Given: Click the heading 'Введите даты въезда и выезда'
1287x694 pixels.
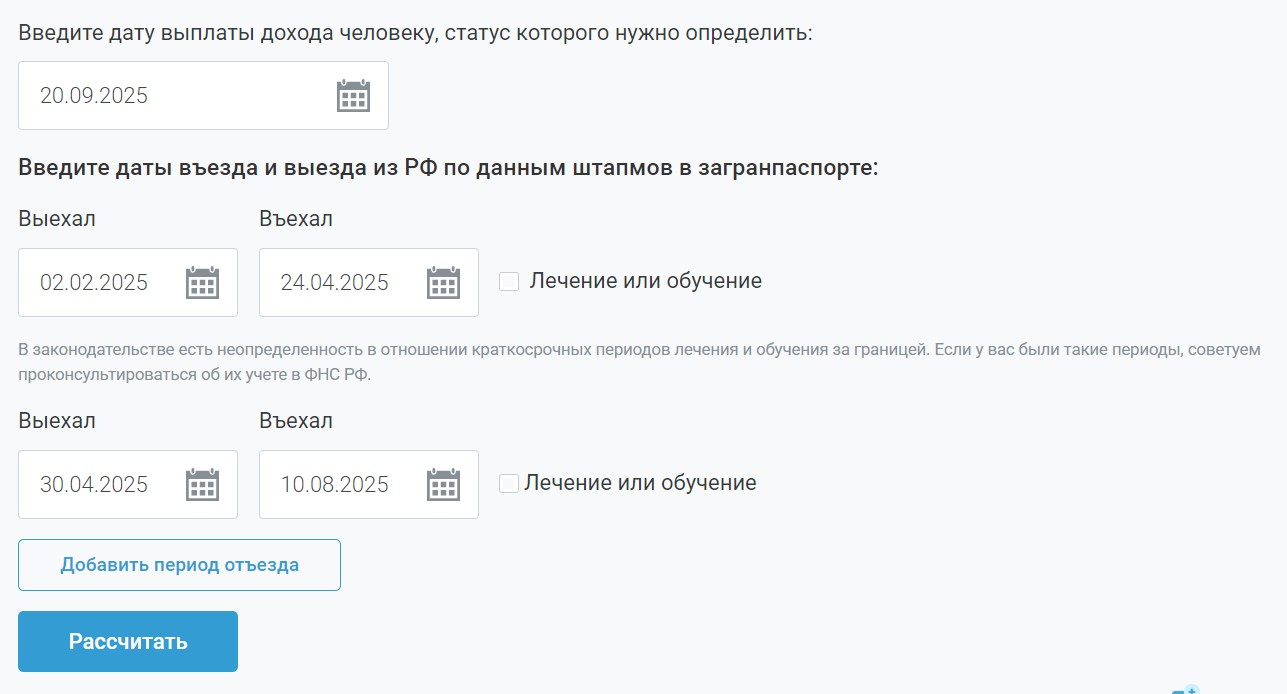Looking at the screenshot, I should click(448, 167).
